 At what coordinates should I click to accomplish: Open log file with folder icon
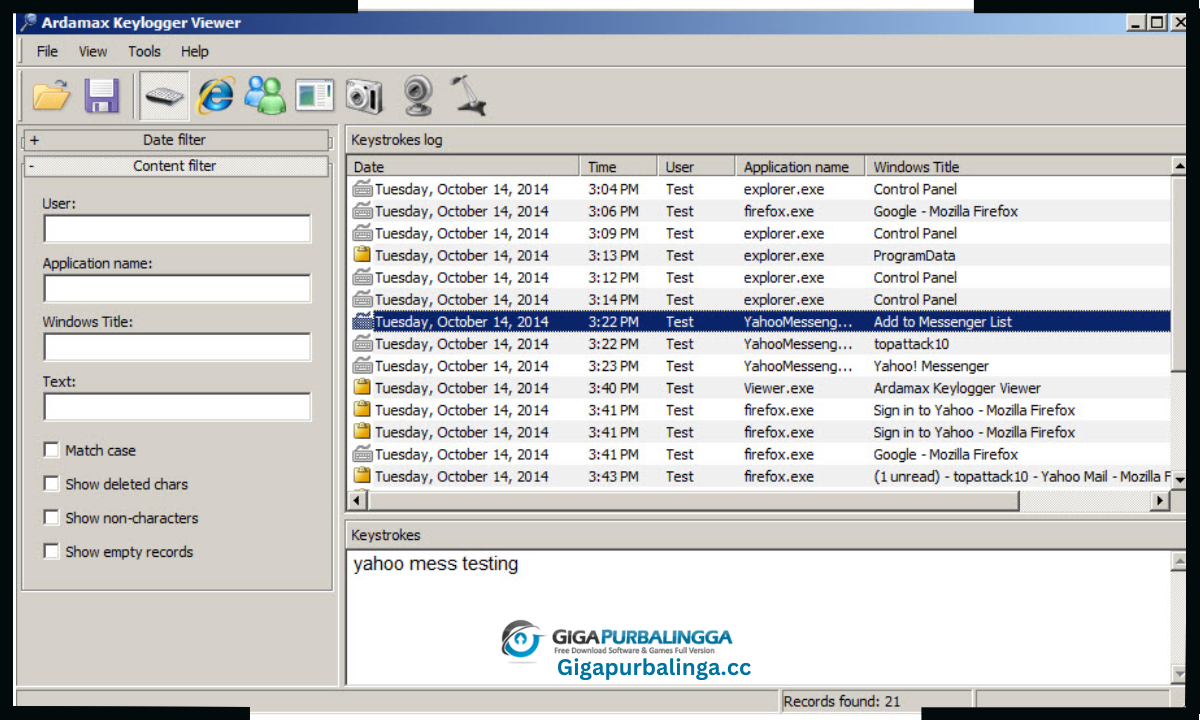click(x=52, y=96)
